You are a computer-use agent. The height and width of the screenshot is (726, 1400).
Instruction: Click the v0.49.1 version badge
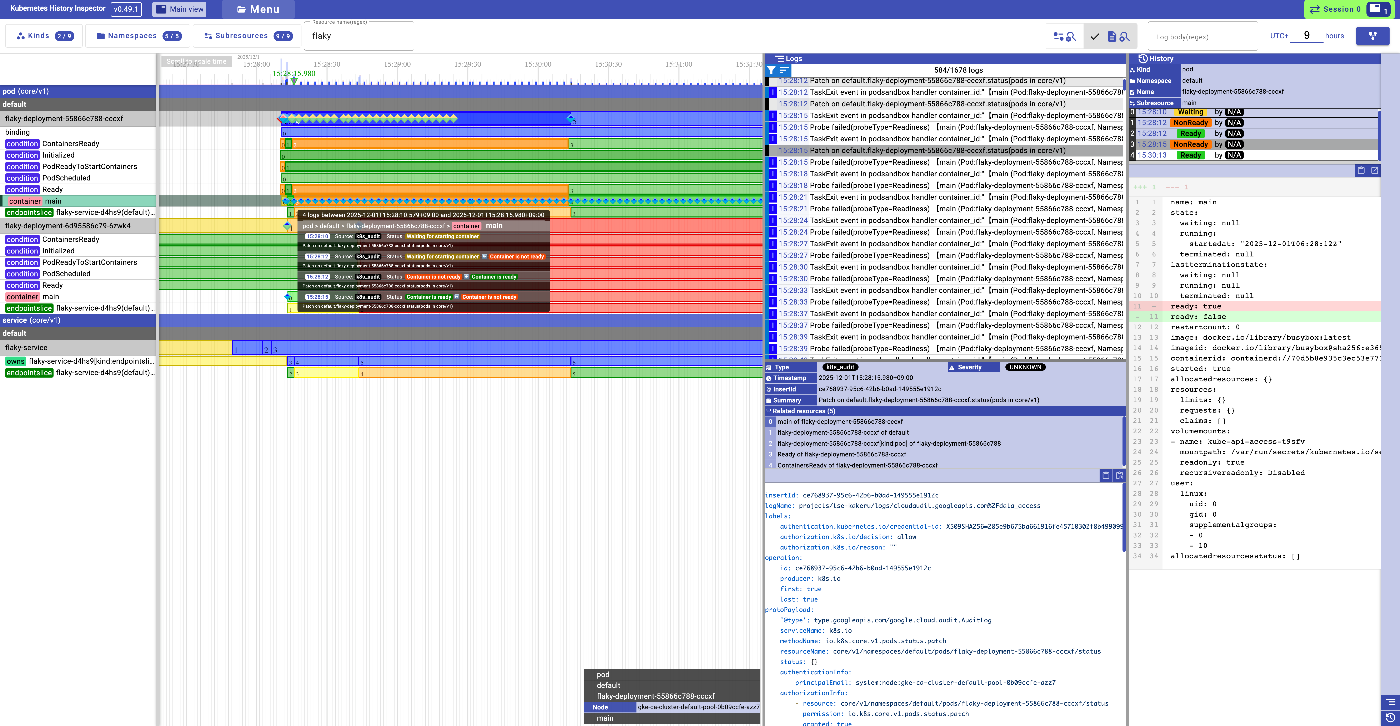(x=127, y=9)
